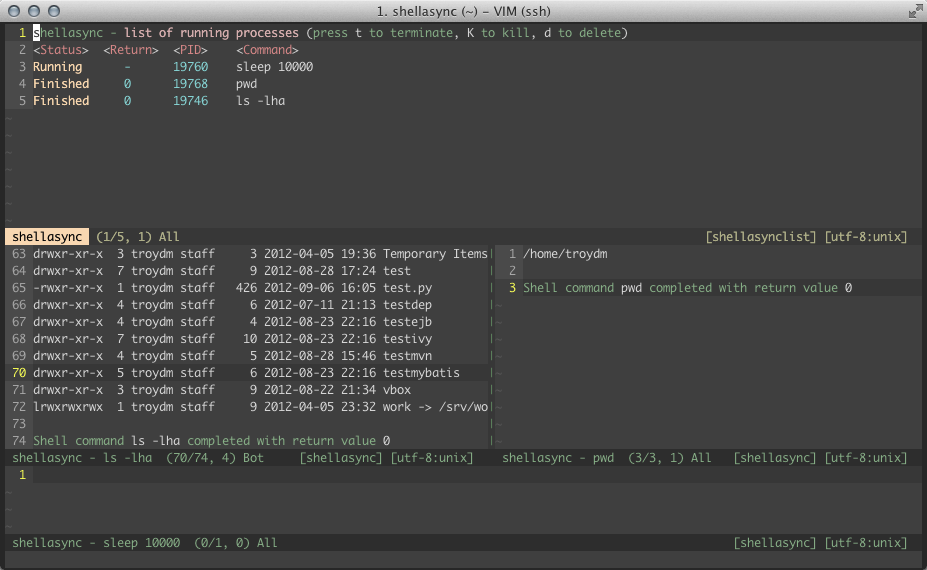The image size is (927, 570).
Task: Select the Finished process row 'ls -lha'
Action: 159,101
